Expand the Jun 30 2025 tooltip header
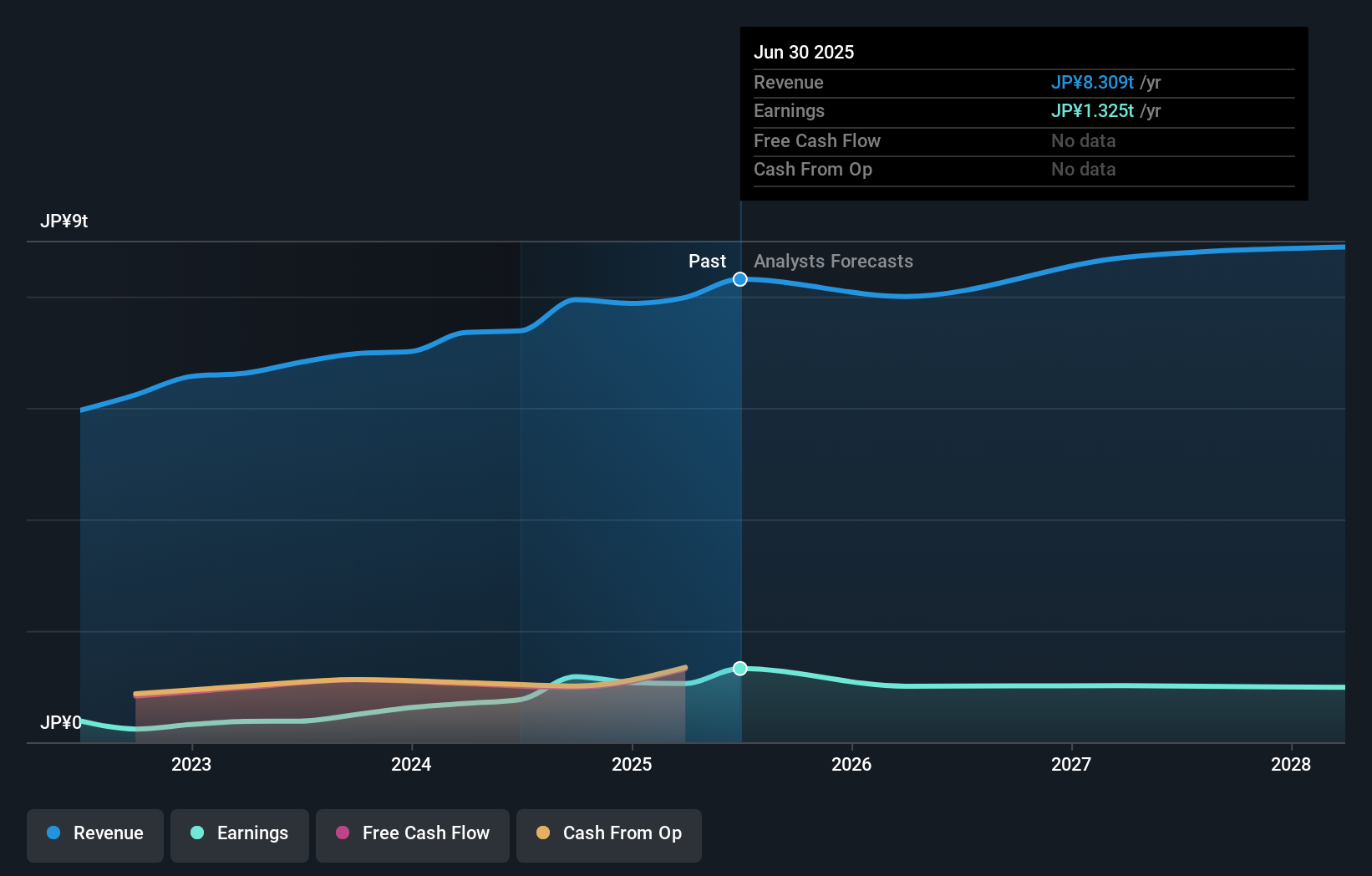1372x876 pixels. 805,52
